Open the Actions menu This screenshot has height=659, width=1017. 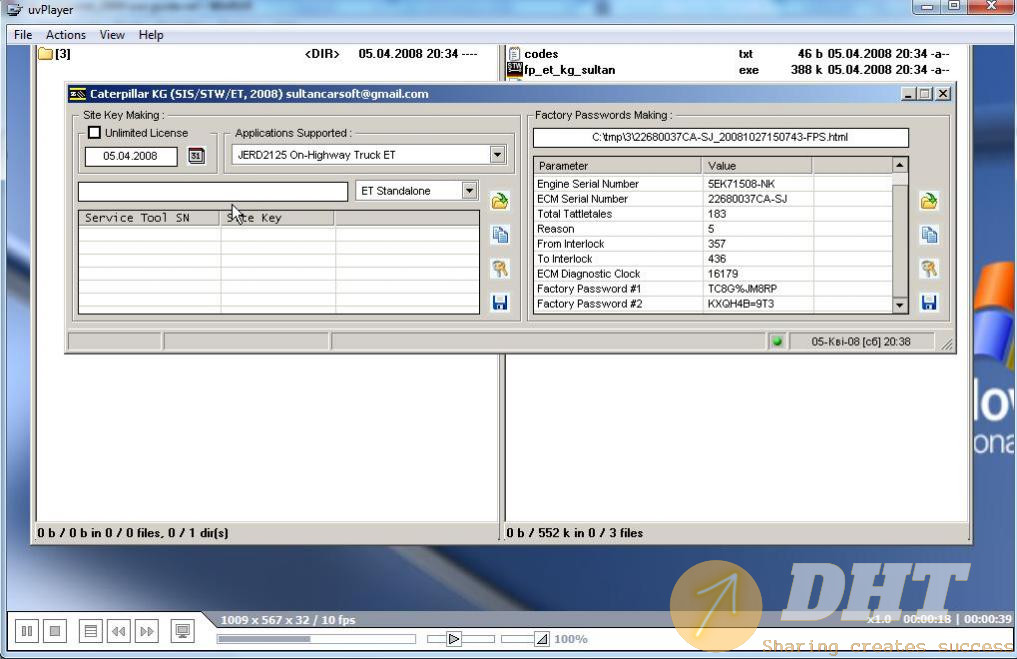tap(66, 34)
